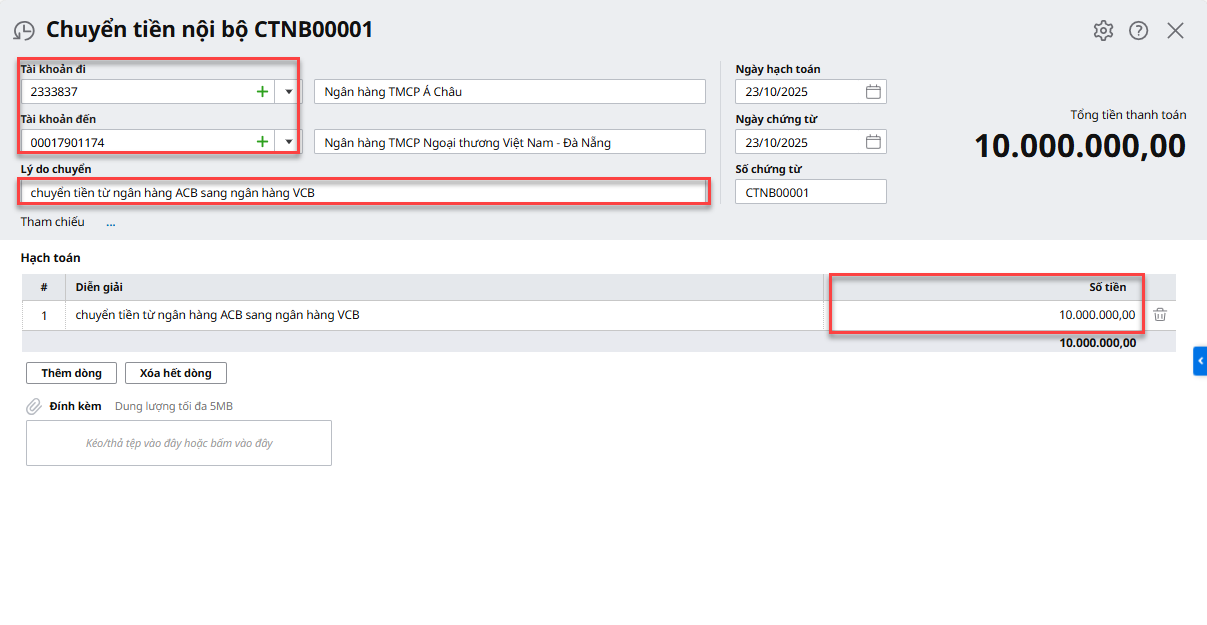This screenshot has width=1207, height=625.
Task: Click the Lý do chuyển text field
Action: [365, 192]
